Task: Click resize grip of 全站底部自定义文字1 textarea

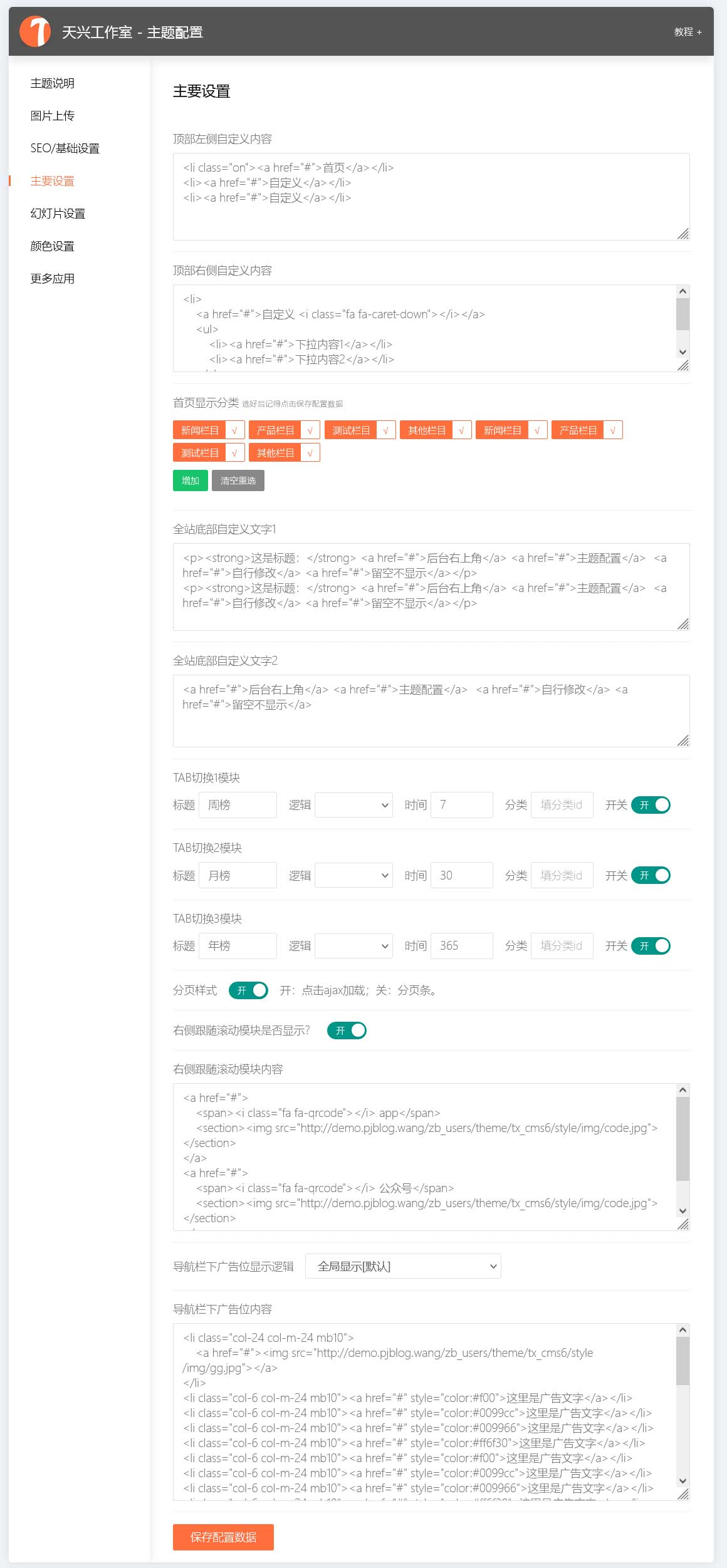Action: pyautogui.click(x=683, y=624)
